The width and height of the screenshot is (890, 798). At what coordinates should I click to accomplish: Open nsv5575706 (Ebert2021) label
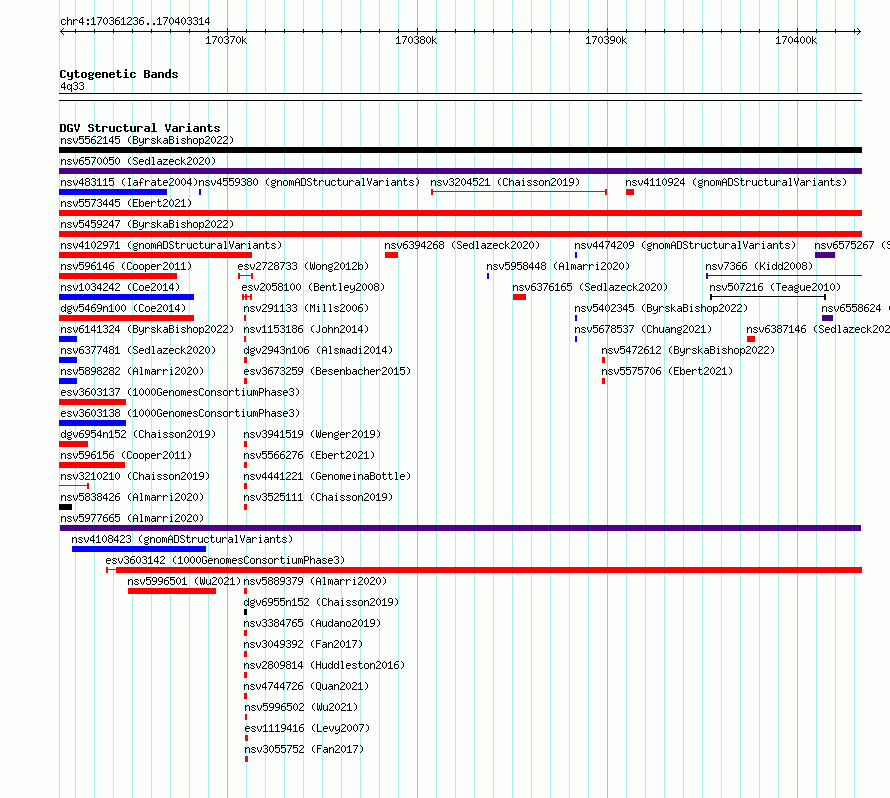pyautogui.click(x=668, y=371)
